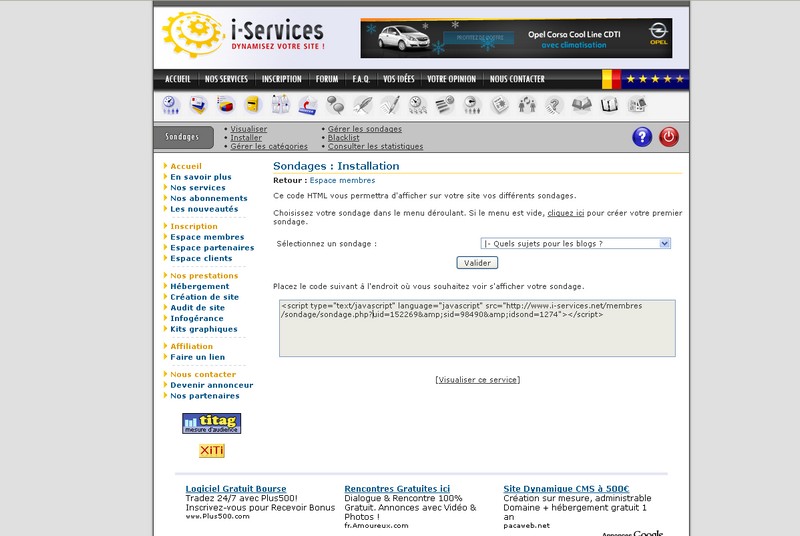Open ACCUEIL in the top navigation

(x=178, y=79)
